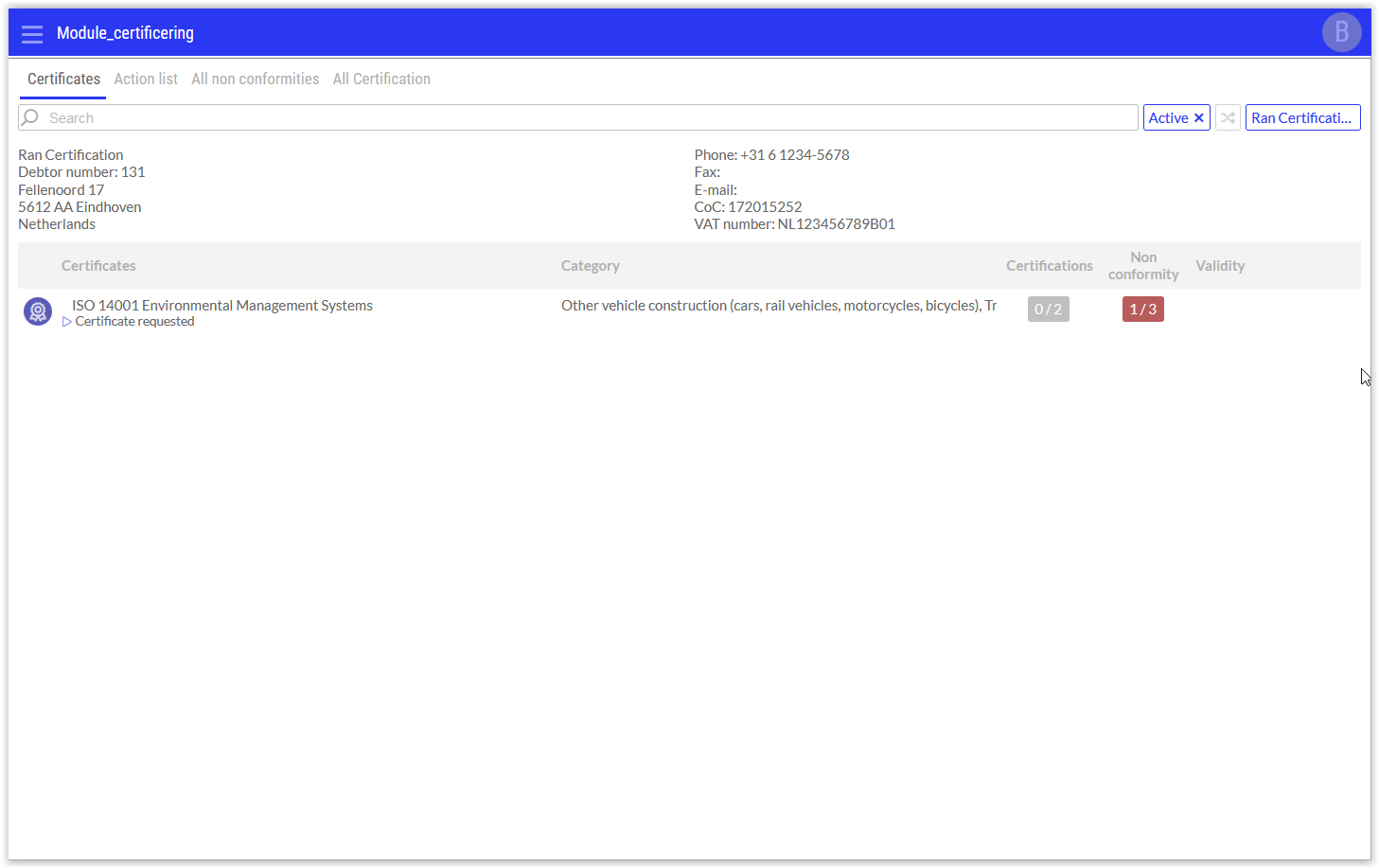Click the shuffle arrows icon
Screen dimensions: 1379x868
(x=1228, y=118)
